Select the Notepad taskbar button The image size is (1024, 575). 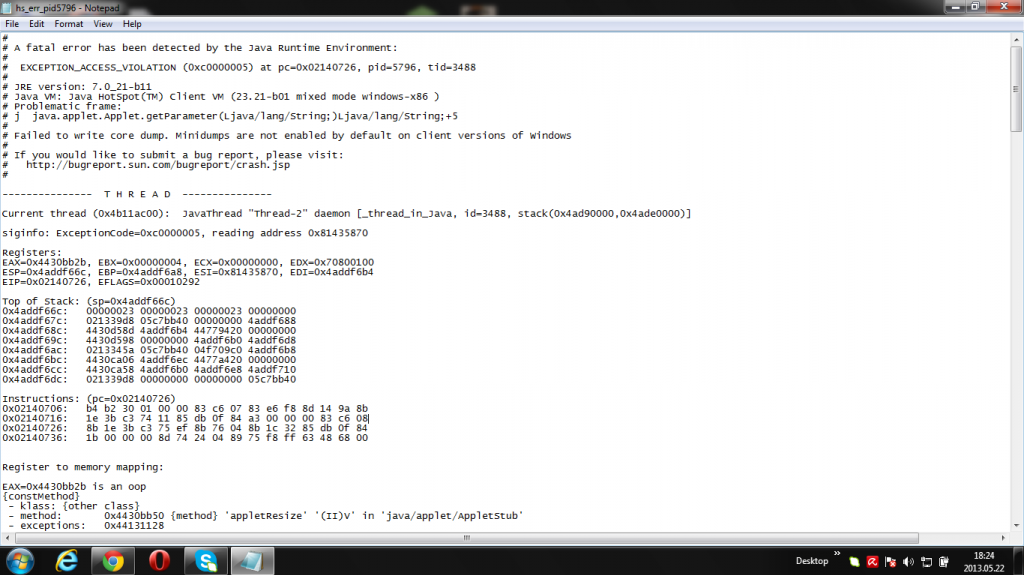coord(252,561)
